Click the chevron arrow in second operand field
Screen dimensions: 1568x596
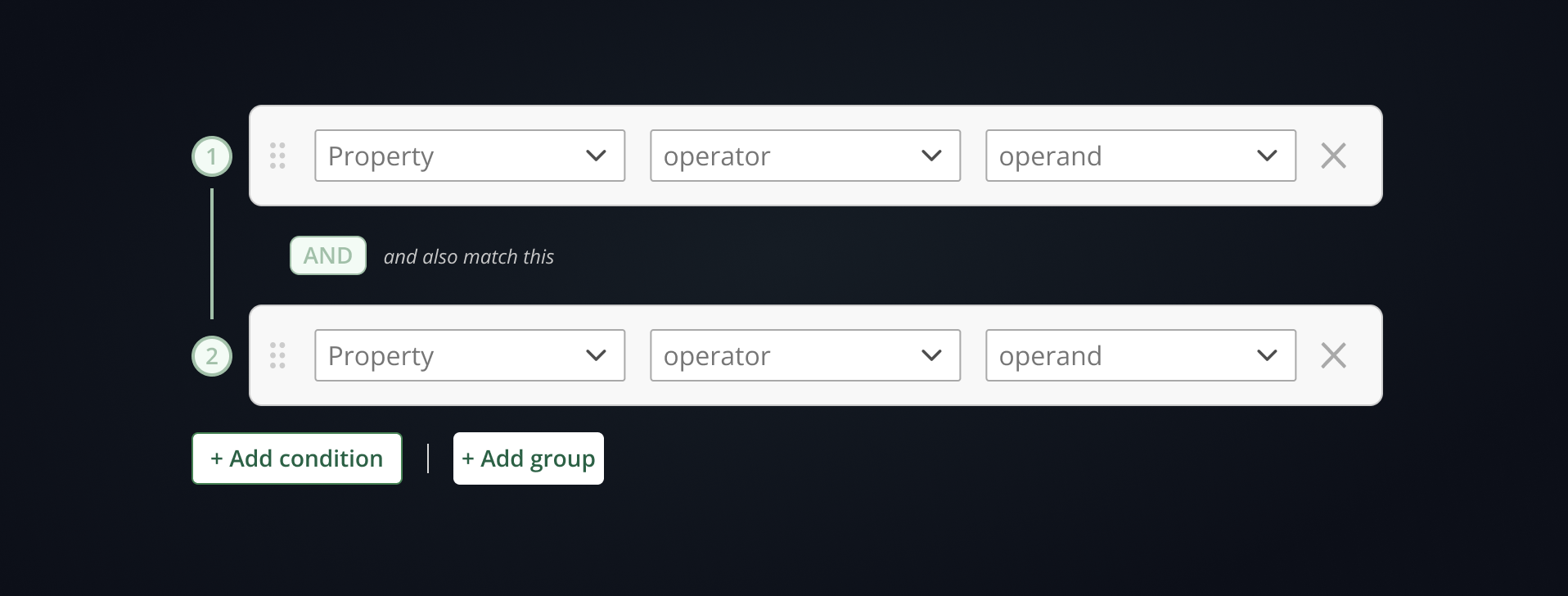(x=1267, y=355)
